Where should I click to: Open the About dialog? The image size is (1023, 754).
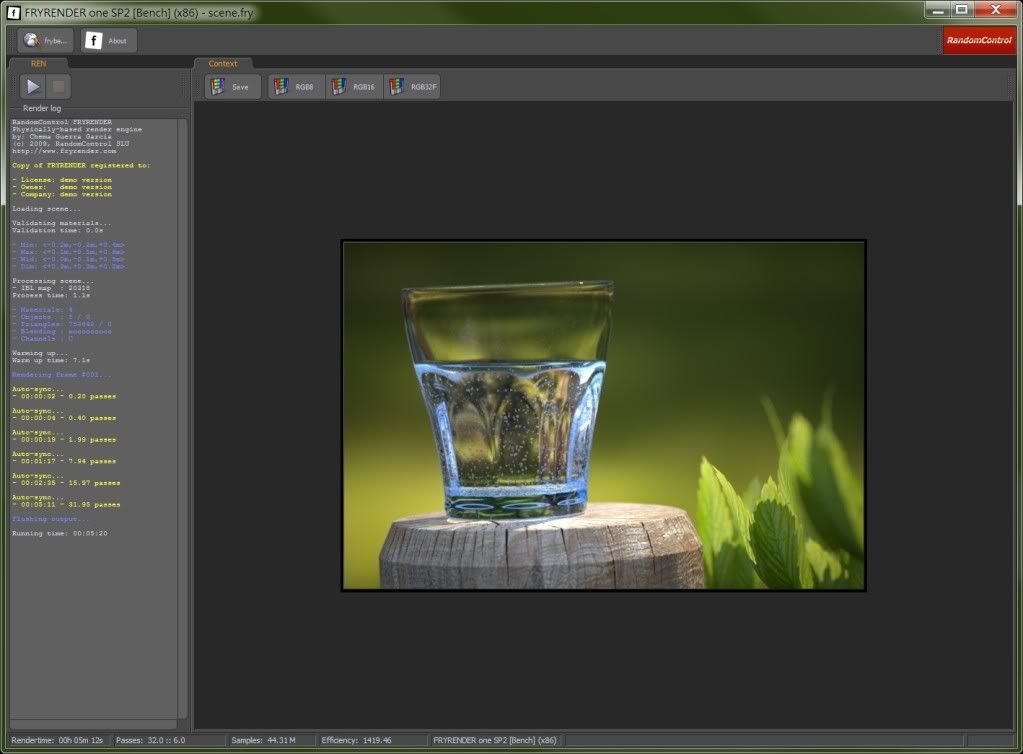(108, 41)
